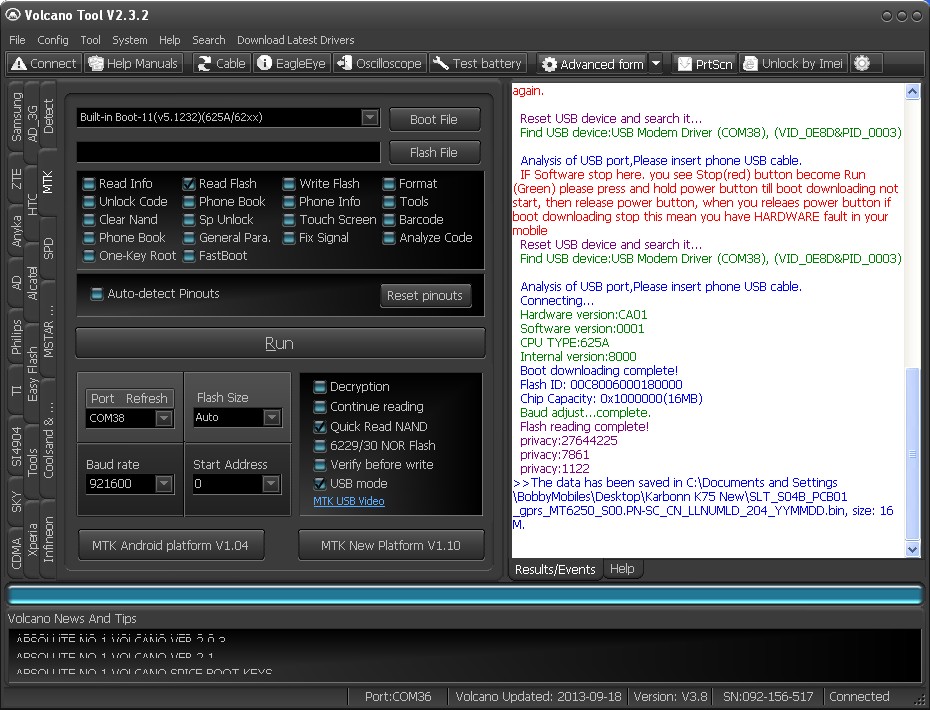Open Unlock by Imei tool
The height and width of the screenshot is (710, 930).
794,63
